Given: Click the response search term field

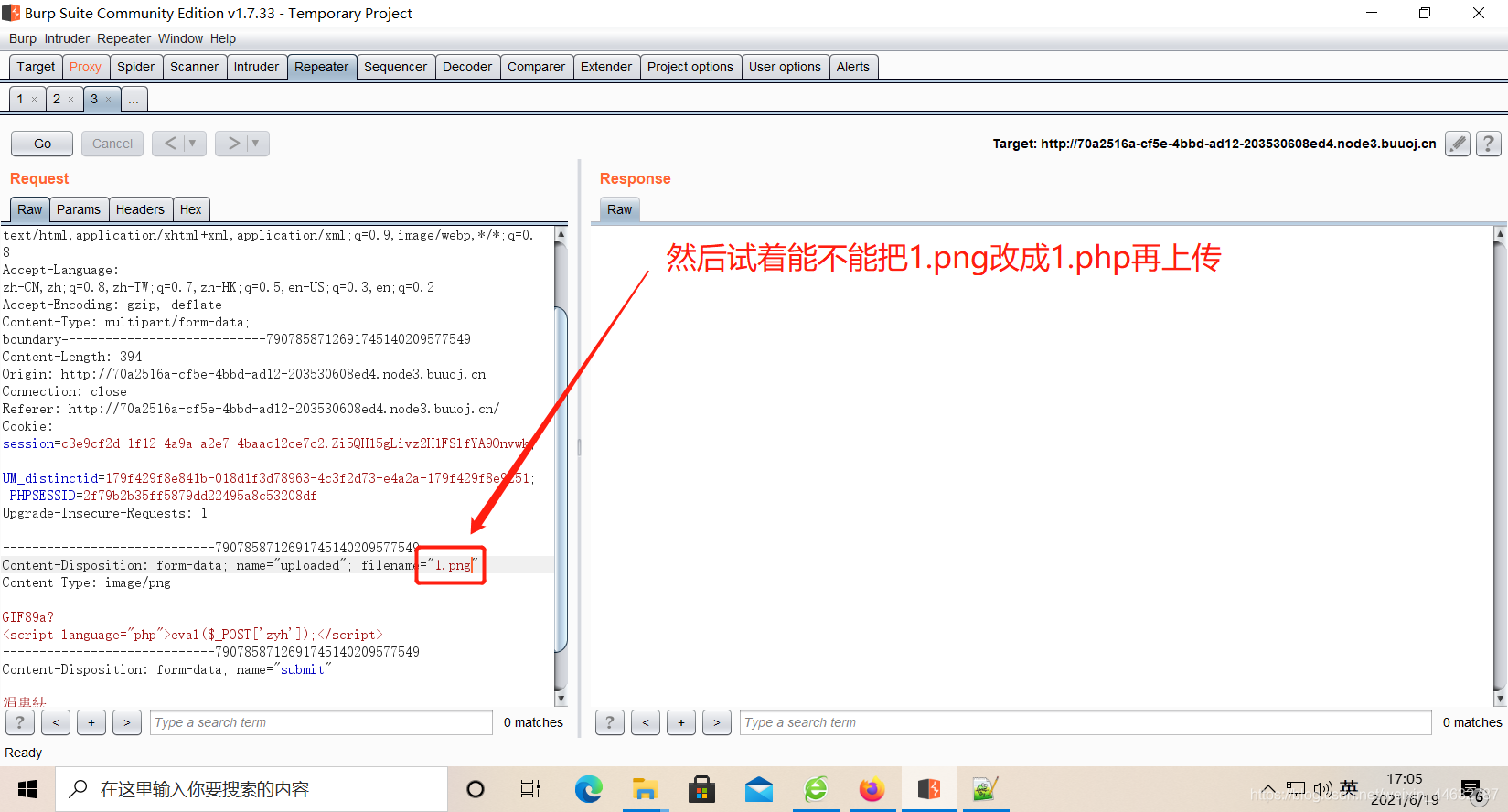Looking at the screenshot, I should [1086, 722].
